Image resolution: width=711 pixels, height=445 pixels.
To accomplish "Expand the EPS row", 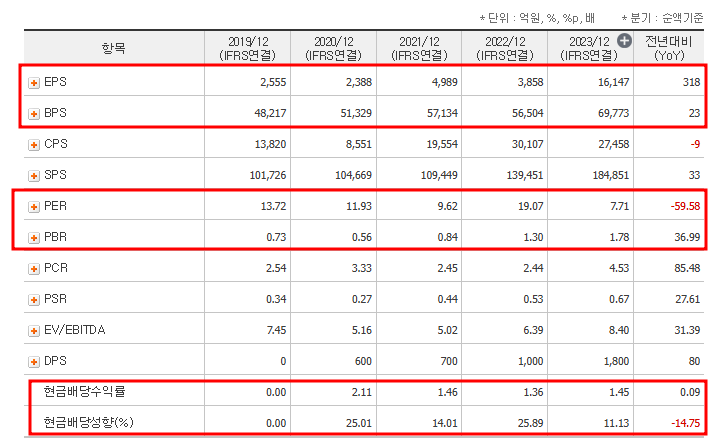I will (x=34, y=83).
